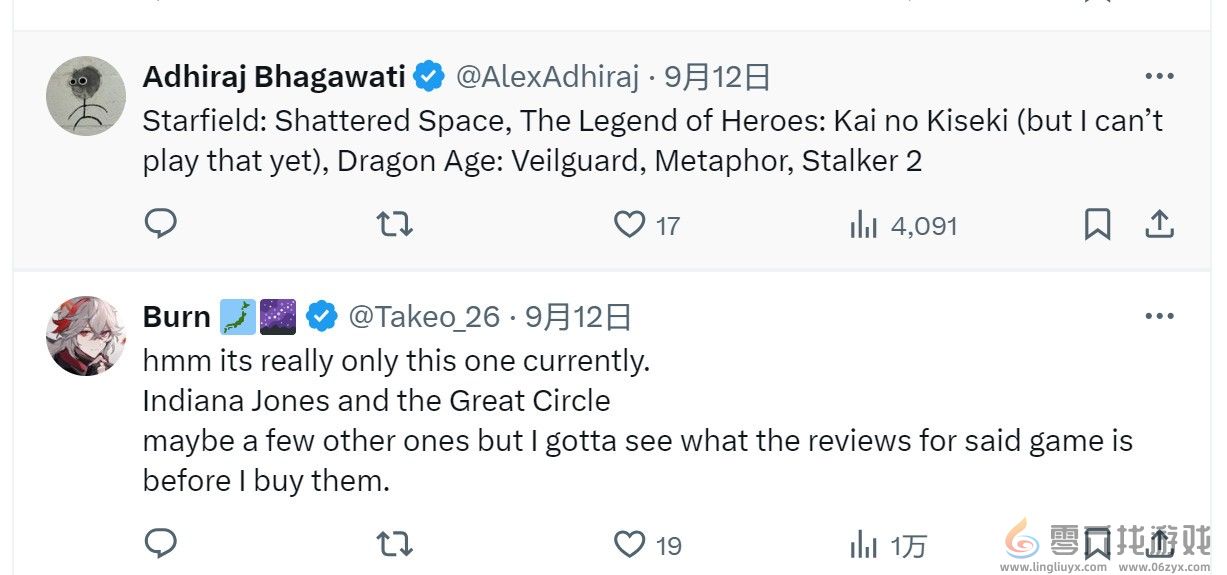Click the Burn display name
The height and width of the screenshot is (575, 1227).
click(x=176, y=317)
